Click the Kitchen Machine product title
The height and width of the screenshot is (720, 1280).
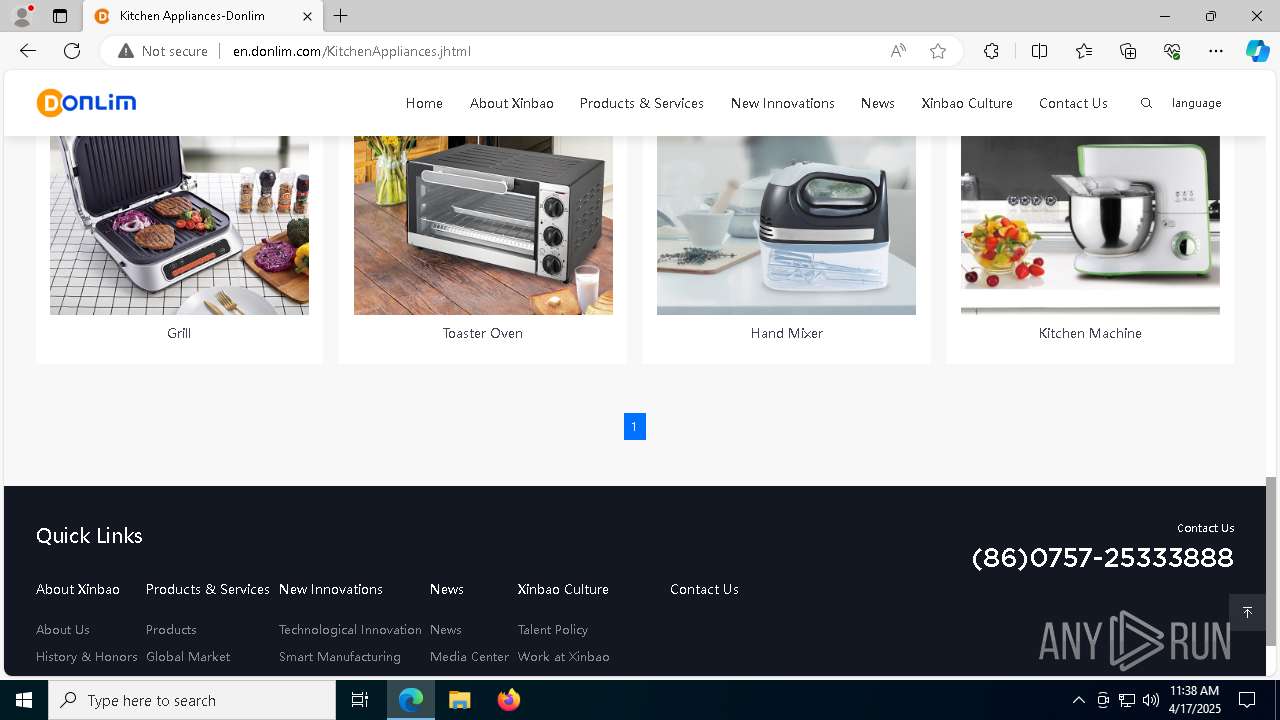click(x=1090, y=333)
